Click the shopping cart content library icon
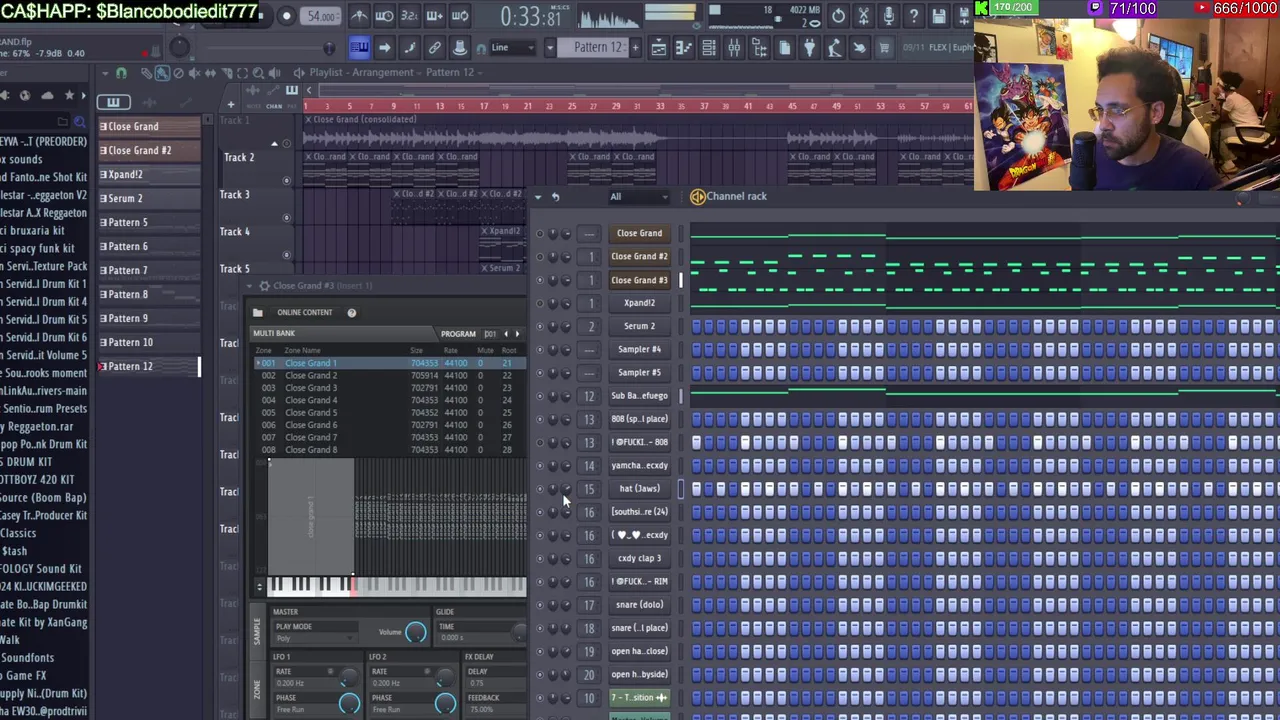This screenshot has width=1280, height=720. click(884, 47)
